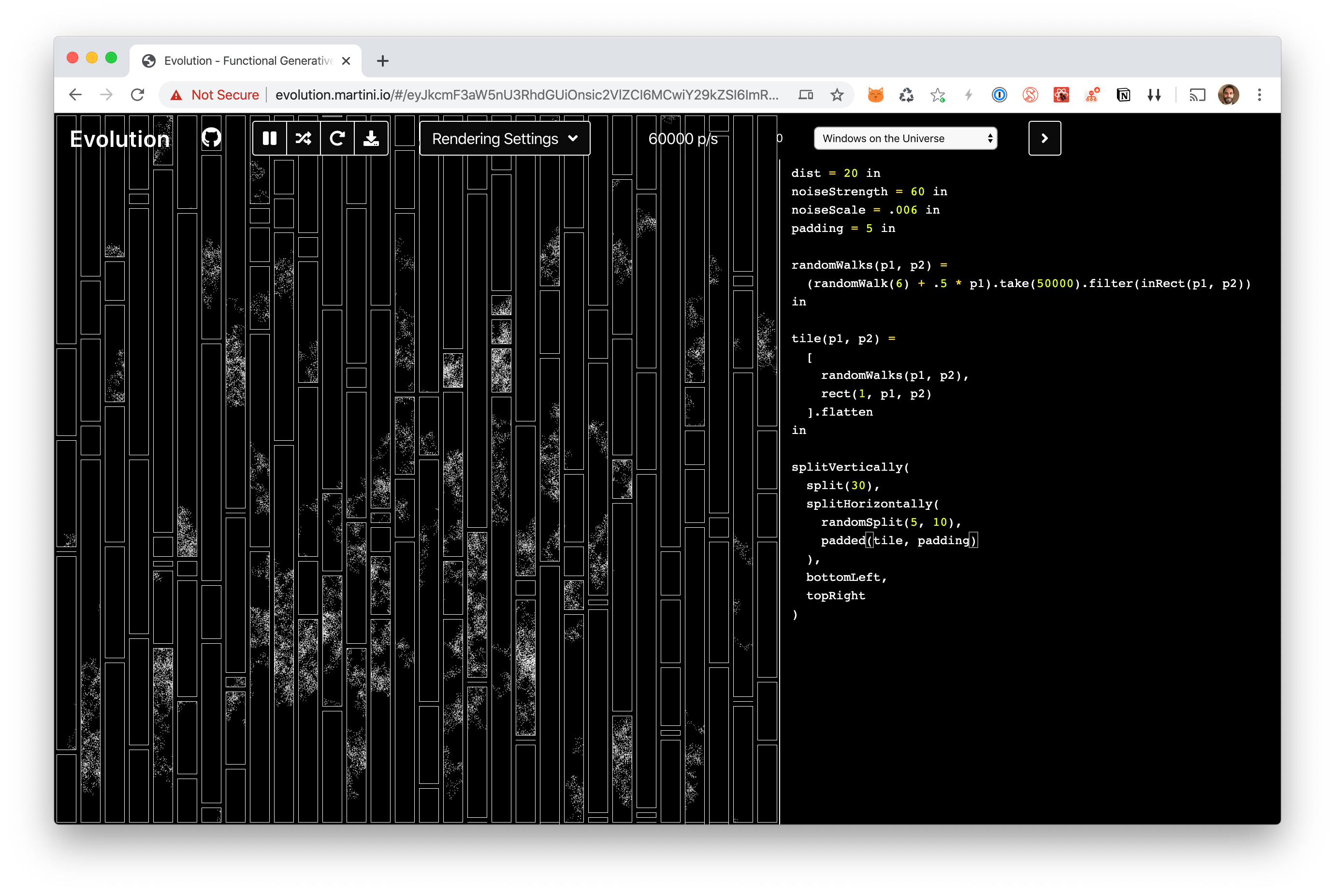Click the noiseStrength value 60 in code
The width and height of the screenshot is (1335, 896).
917,191
